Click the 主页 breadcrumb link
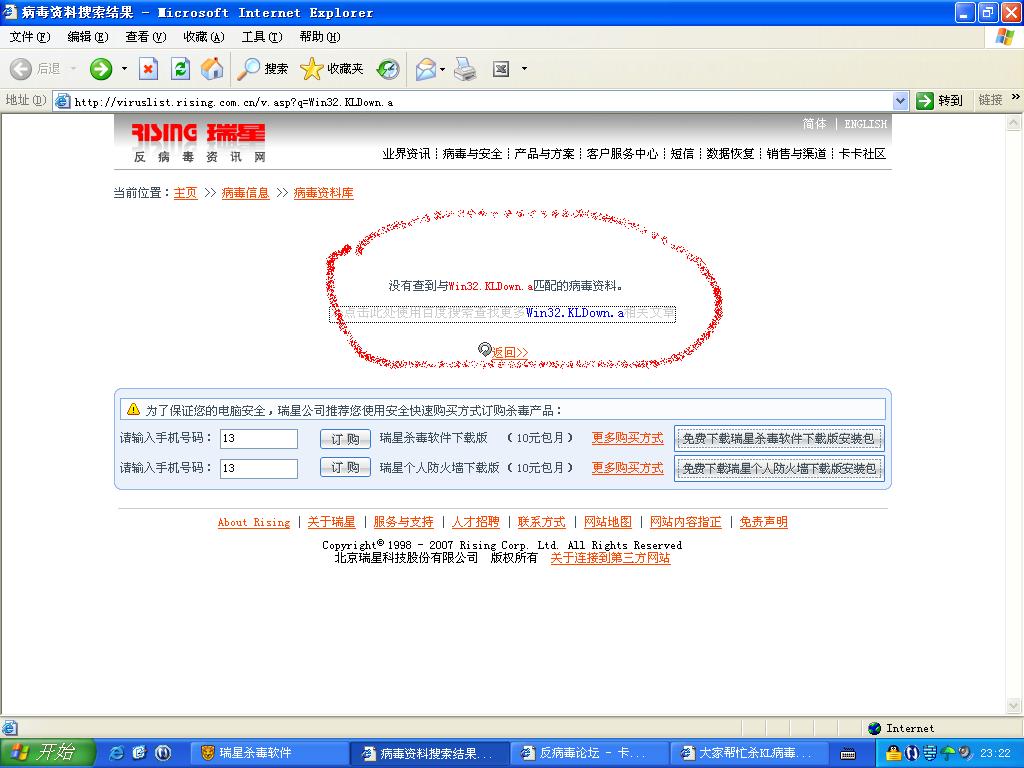The height and width of the screenshot is (768, 1024). click(x=185, y=193)
